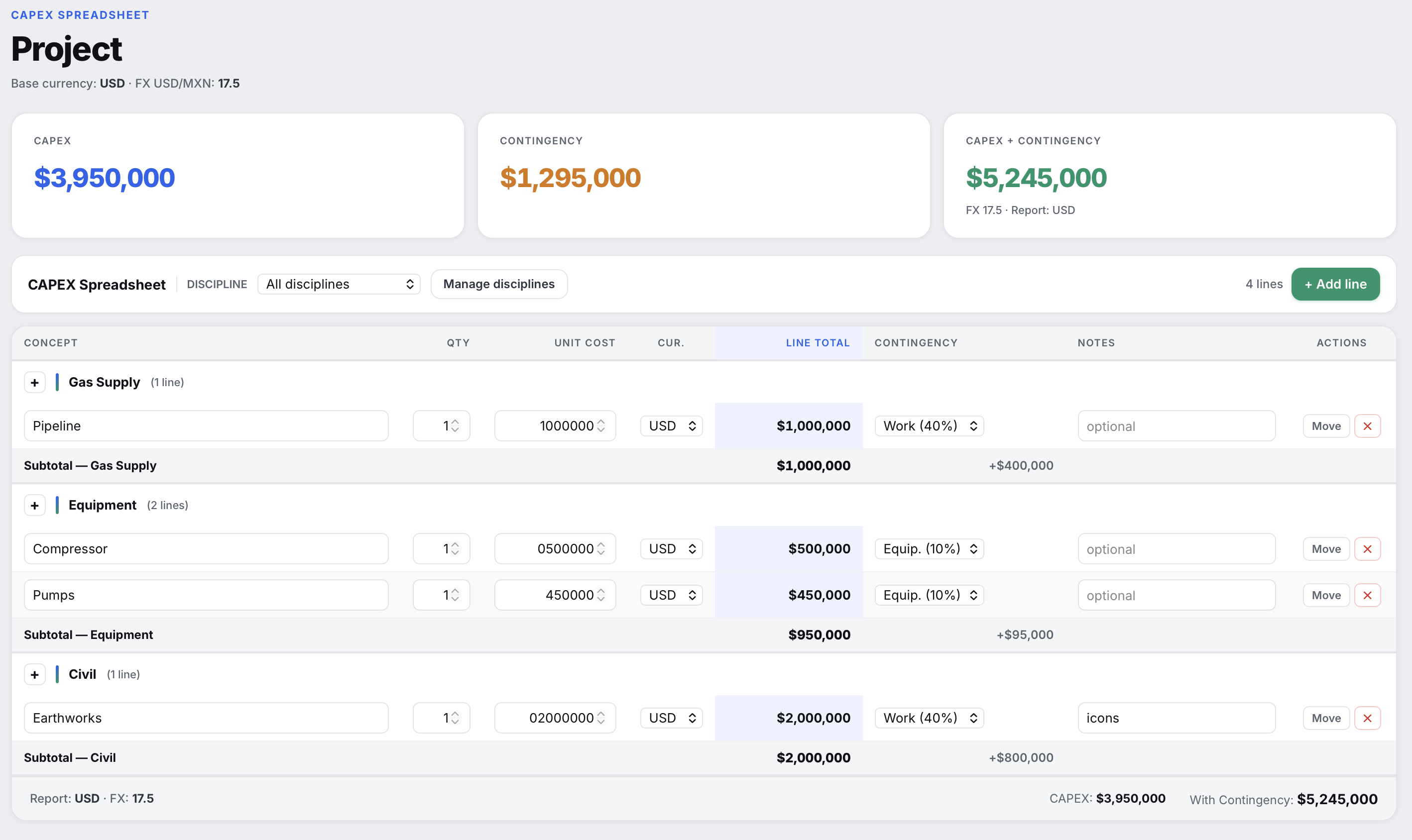This screenshot has width=1412, height=840.
Task: Remove the Pumps row using red X
Action: coord(1367,596)
